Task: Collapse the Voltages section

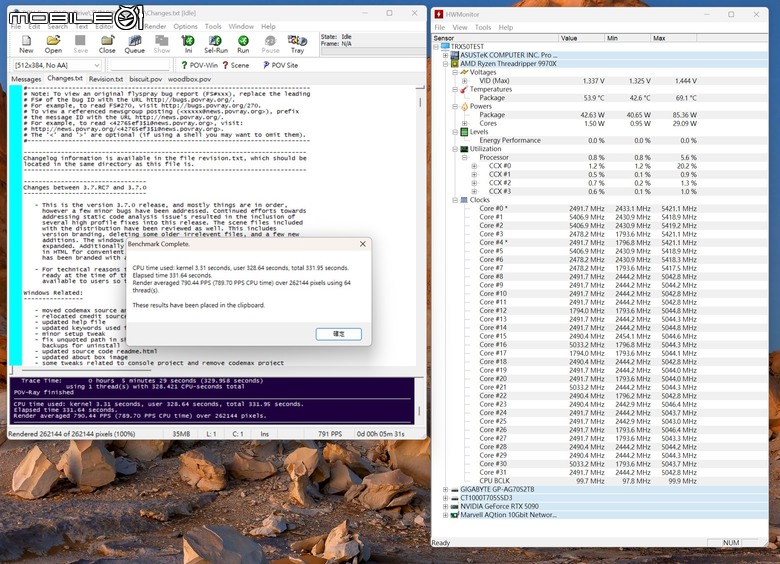Action: (x=455, y=72)
